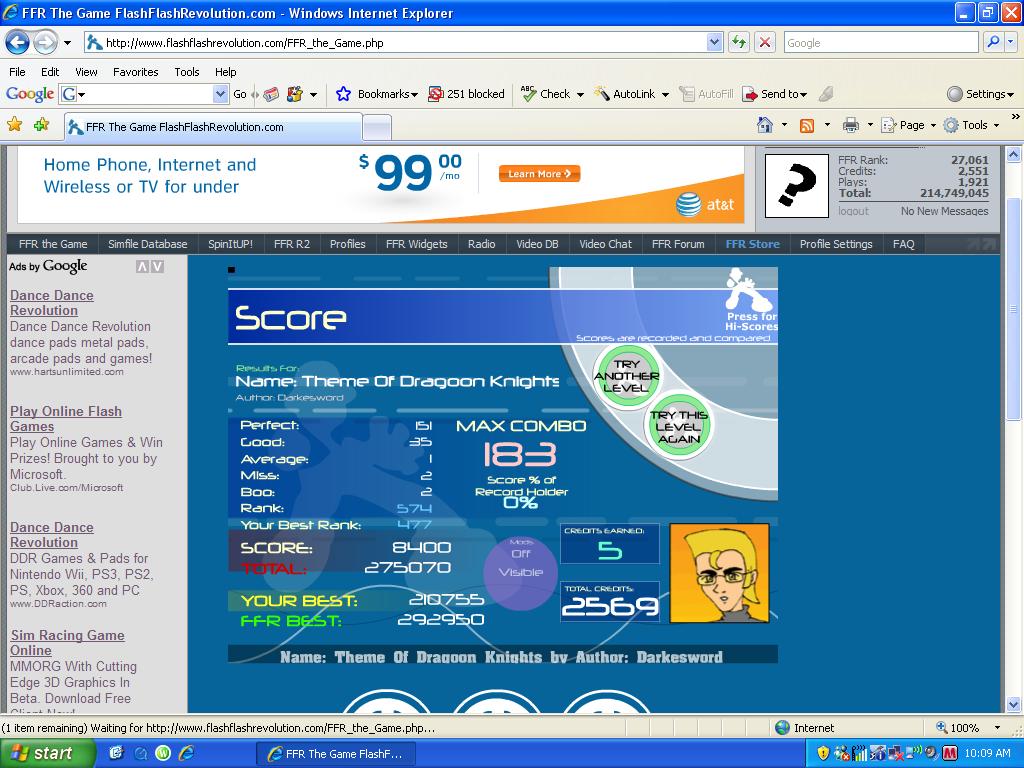Click the Print page icon
1024x768 pixels.
coord(850,125)
